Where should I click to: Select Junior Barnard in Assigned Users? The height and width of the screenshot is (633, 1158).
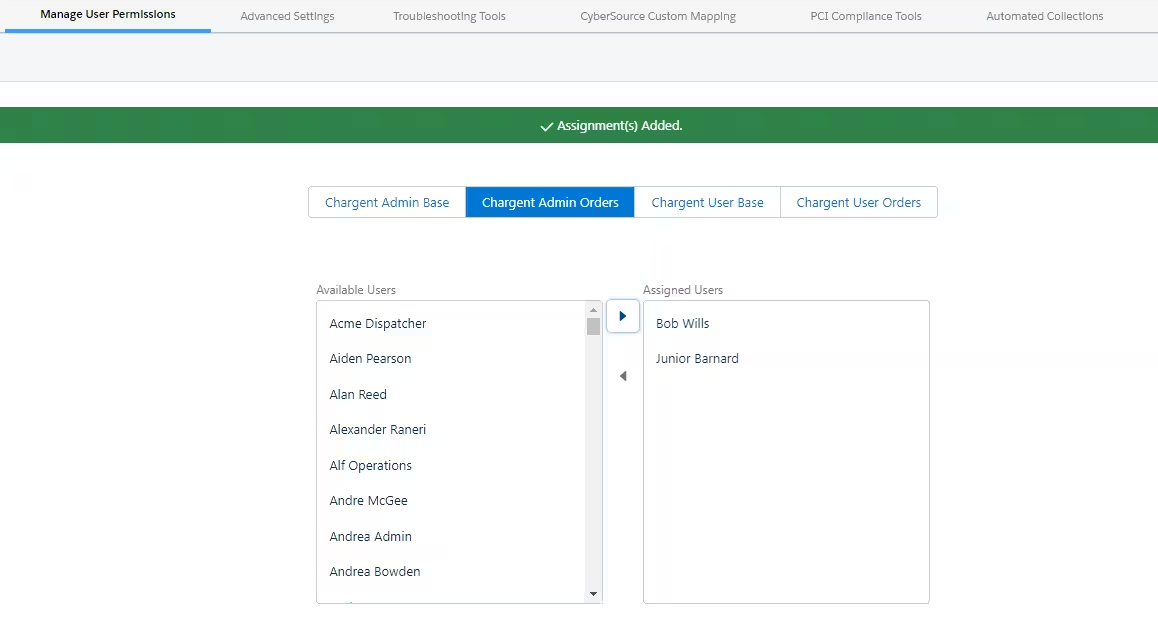tap(786, 358)
